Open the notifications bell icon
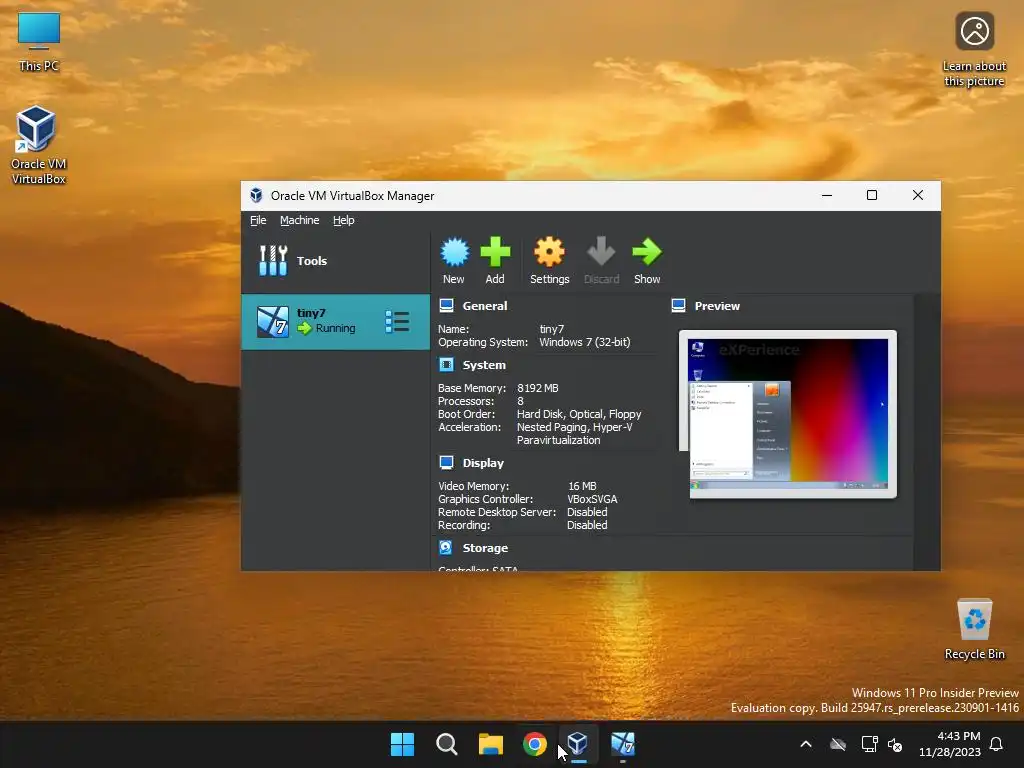Image resolution: width=1024 pixels, height=768 pixels. (997, 744)
